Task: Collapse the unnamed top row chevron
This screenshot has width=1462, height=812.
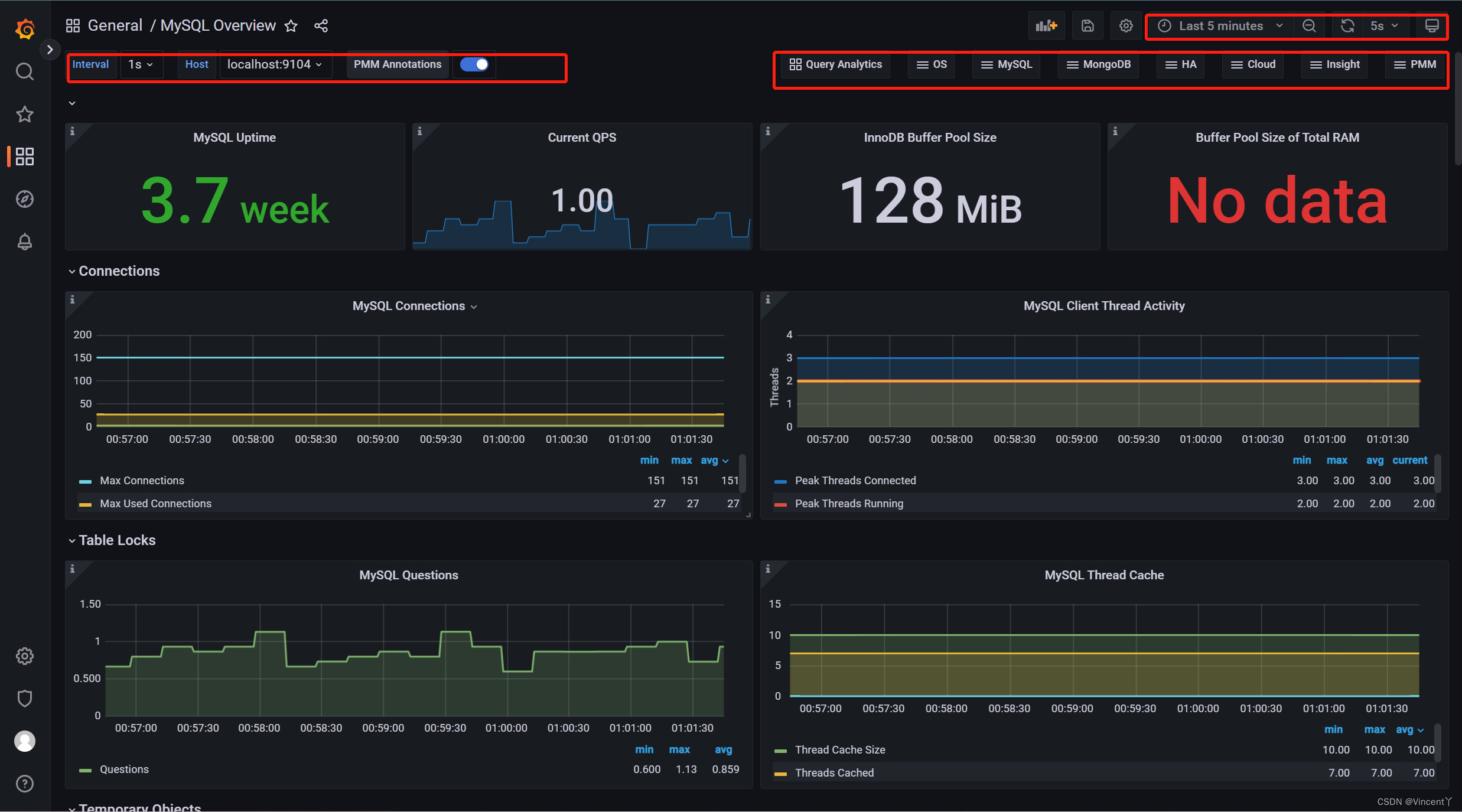Action: [72, 103]
